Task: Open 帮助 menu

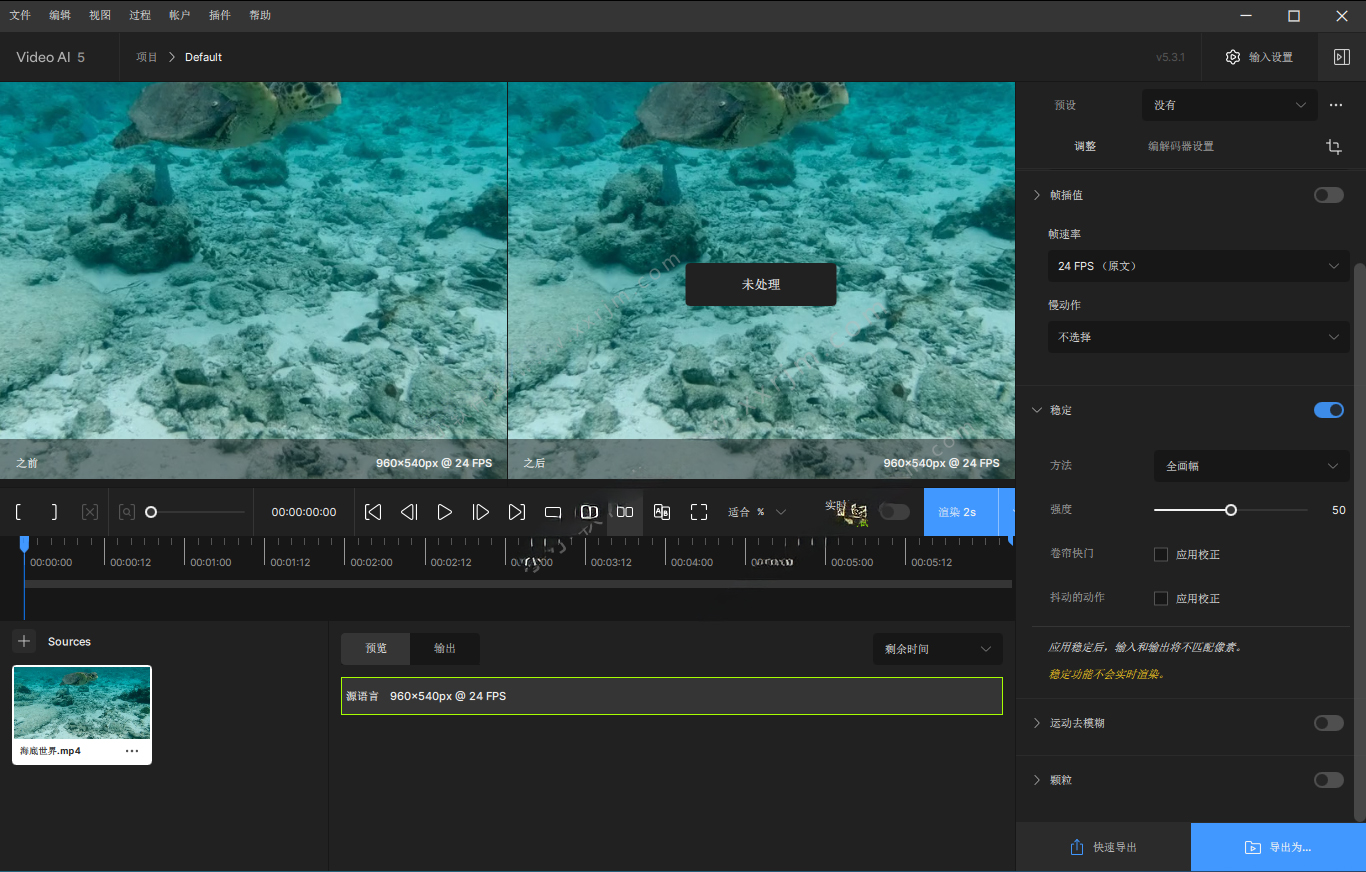Action: [x=260, y=15]
